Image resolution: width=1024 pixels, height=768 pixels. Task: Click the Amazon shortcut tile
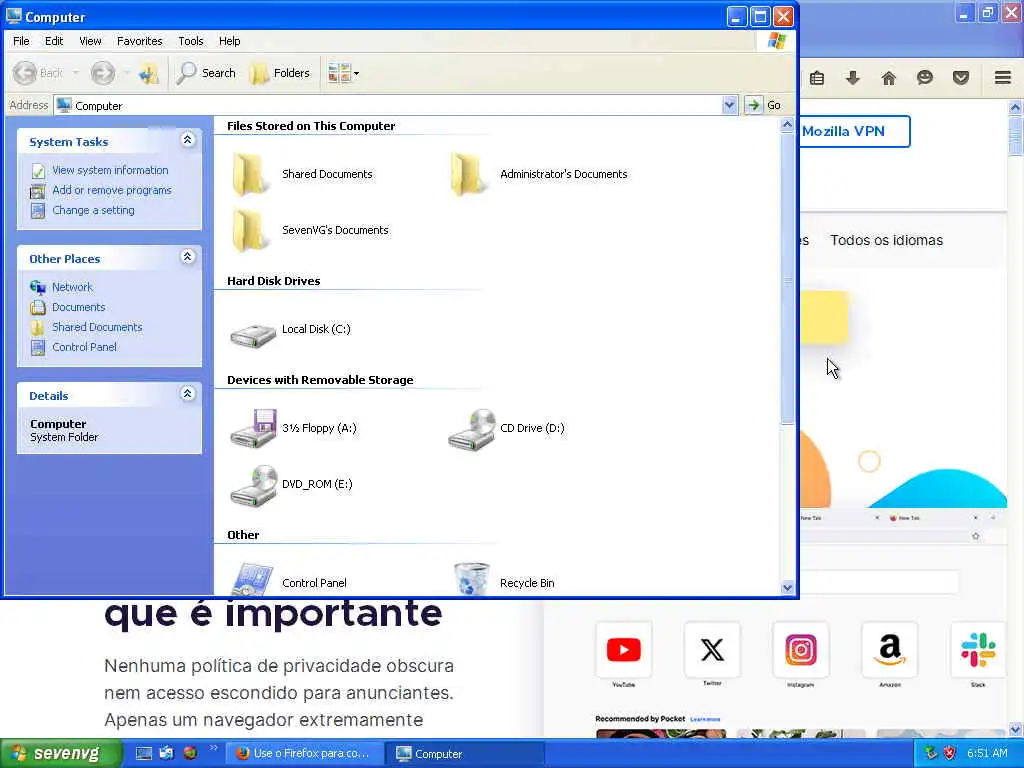[x=889, y=650]
